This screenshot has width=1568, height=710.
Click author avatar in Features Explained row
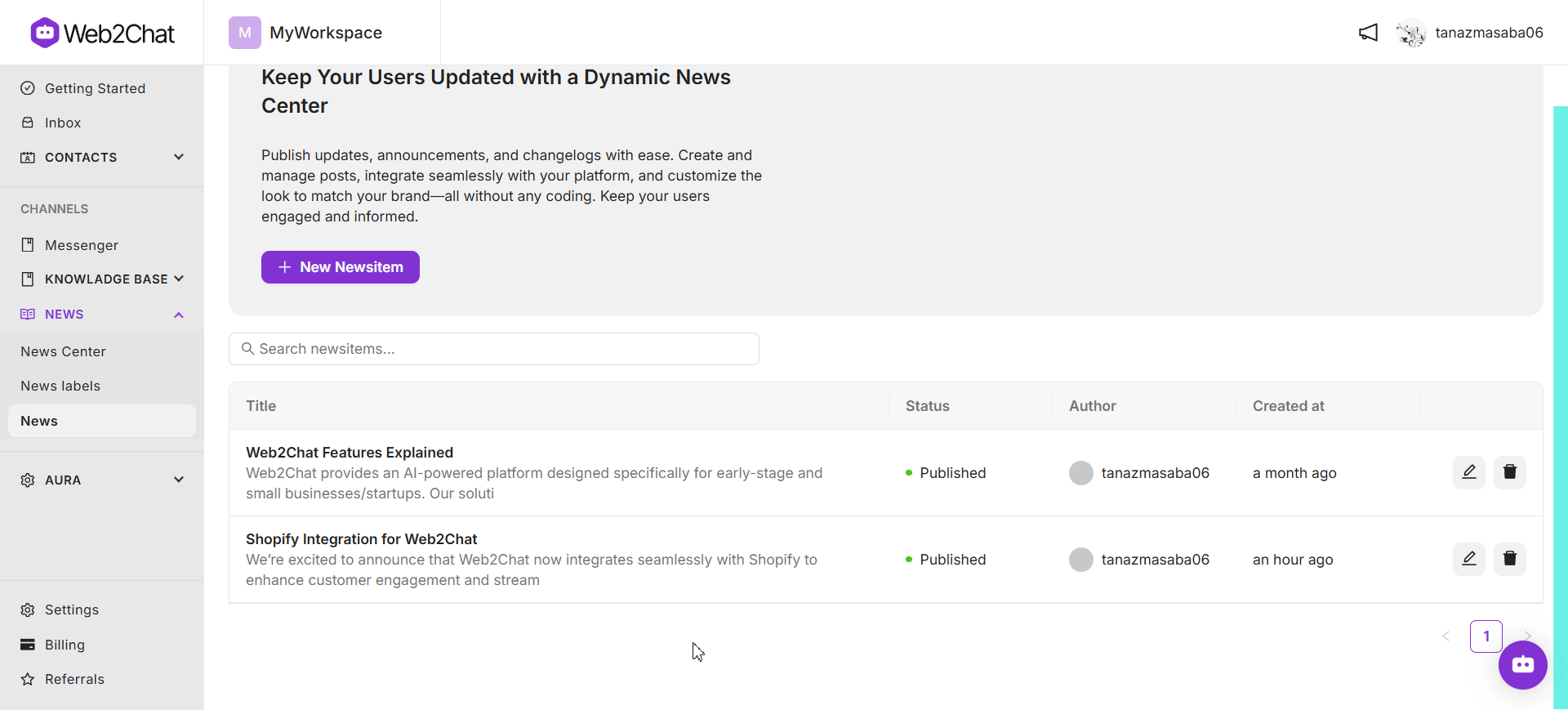coord(1081,473)
